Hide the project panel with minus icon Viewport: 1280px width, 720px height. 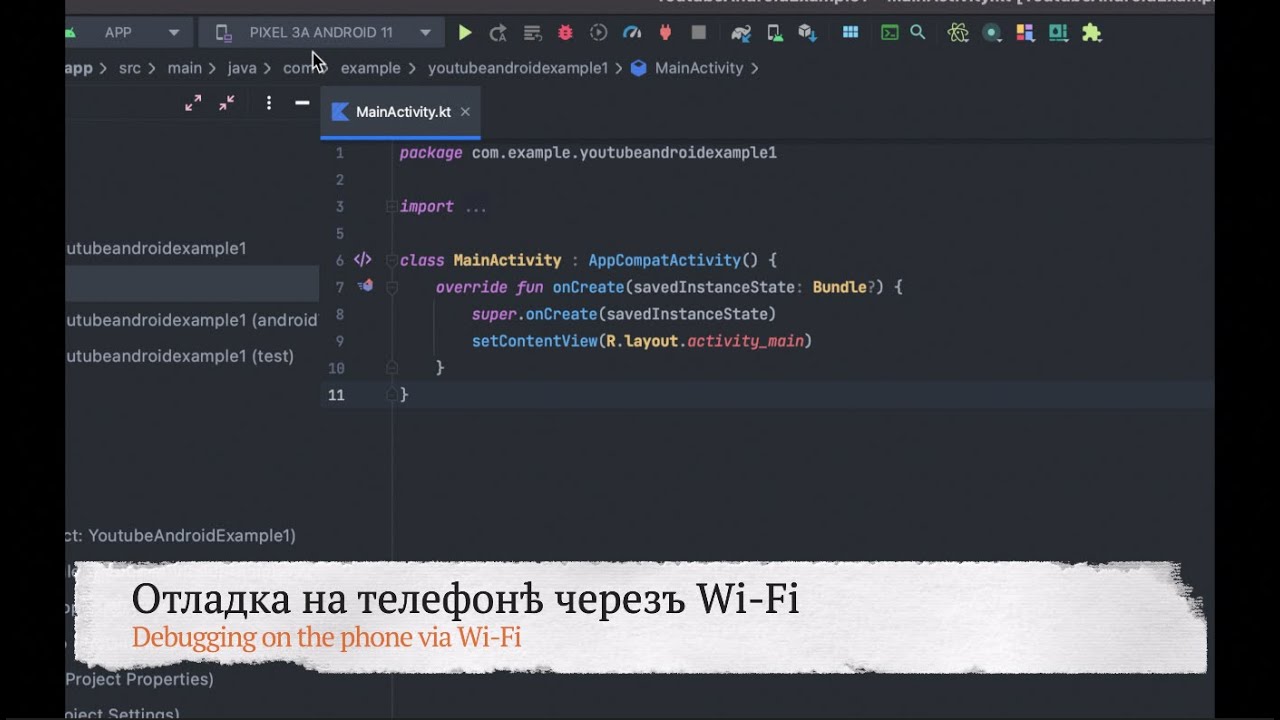click(302, 103)
